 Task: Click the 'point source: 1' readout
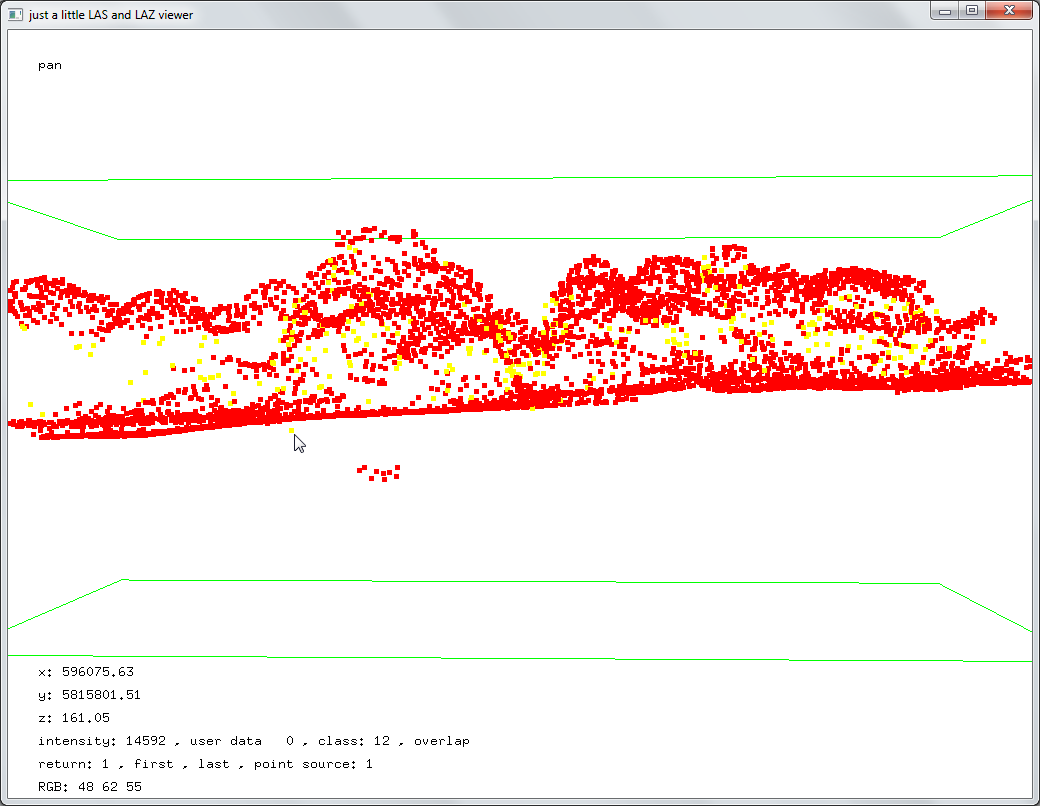(313, 764)
